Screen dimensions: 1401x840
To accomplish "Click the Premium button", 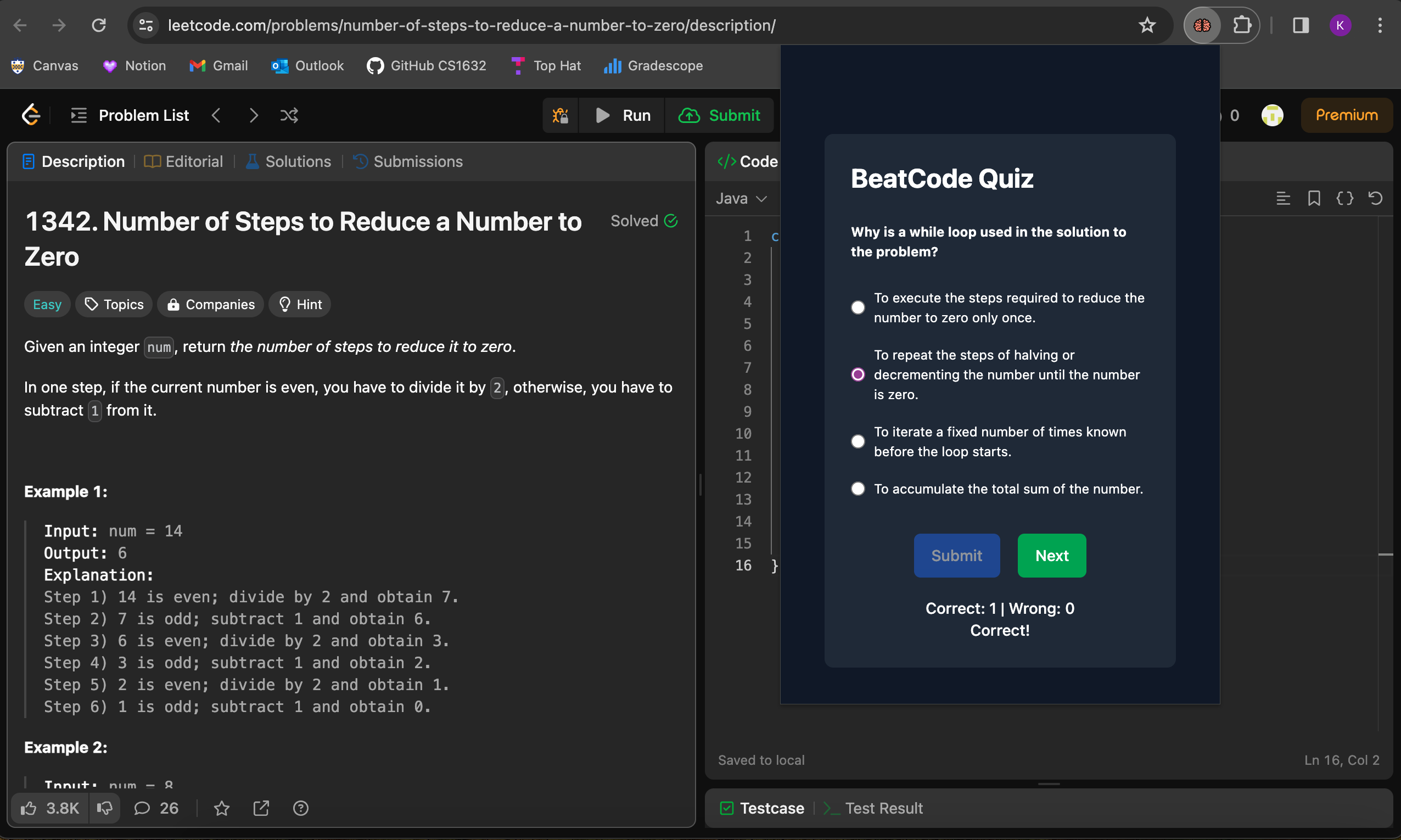I will [1346, 115].
